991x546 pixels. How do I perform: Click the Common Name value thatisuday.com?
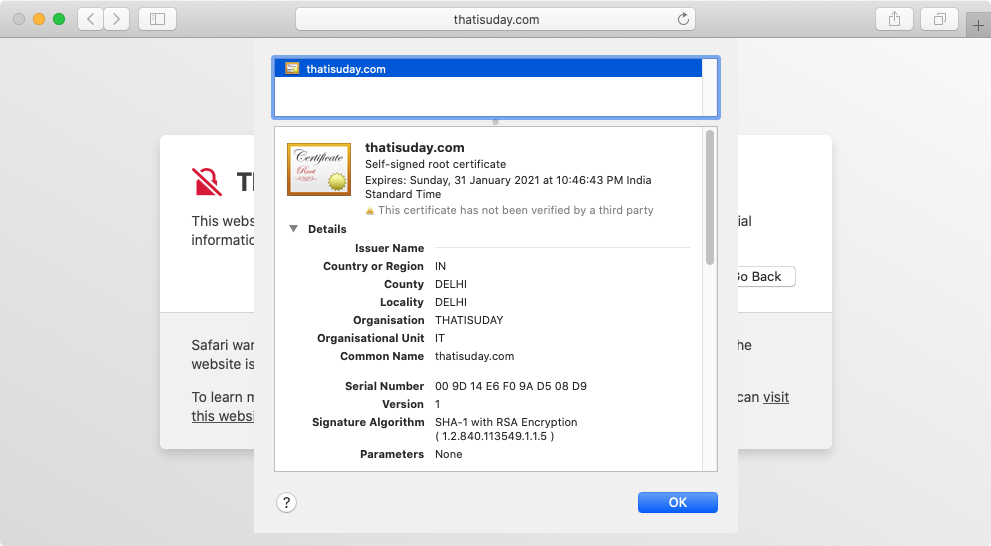[x=475, y=356]
